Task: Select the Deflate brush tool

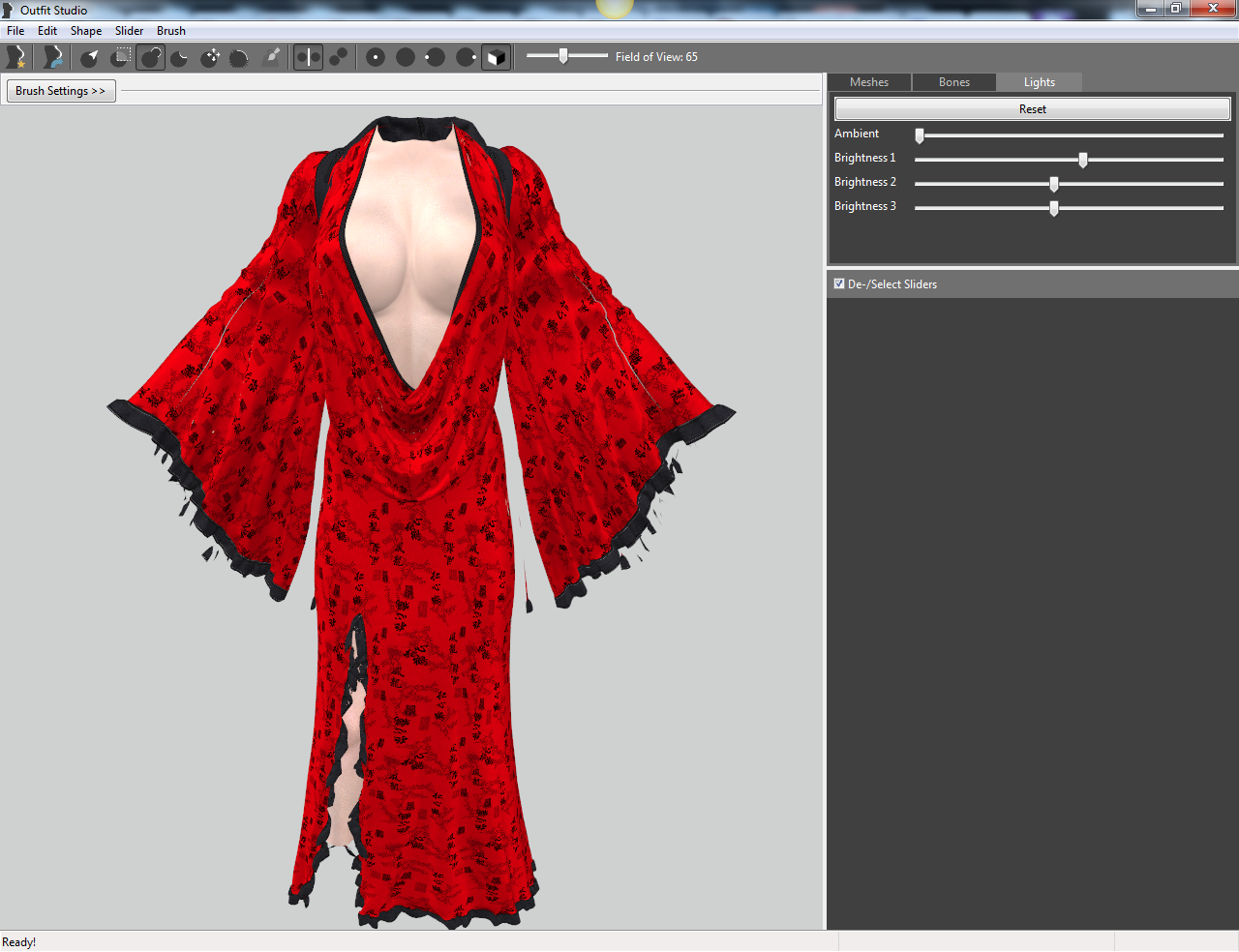Action: (x=180, y=57)
